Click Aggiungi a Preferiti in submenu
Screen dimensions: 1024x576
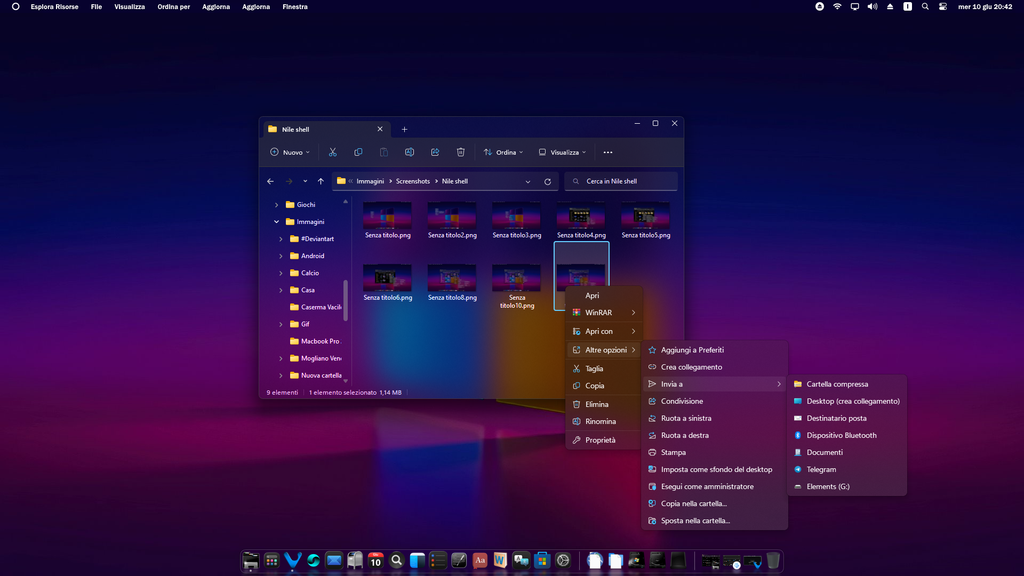click(x=714, y=350)
